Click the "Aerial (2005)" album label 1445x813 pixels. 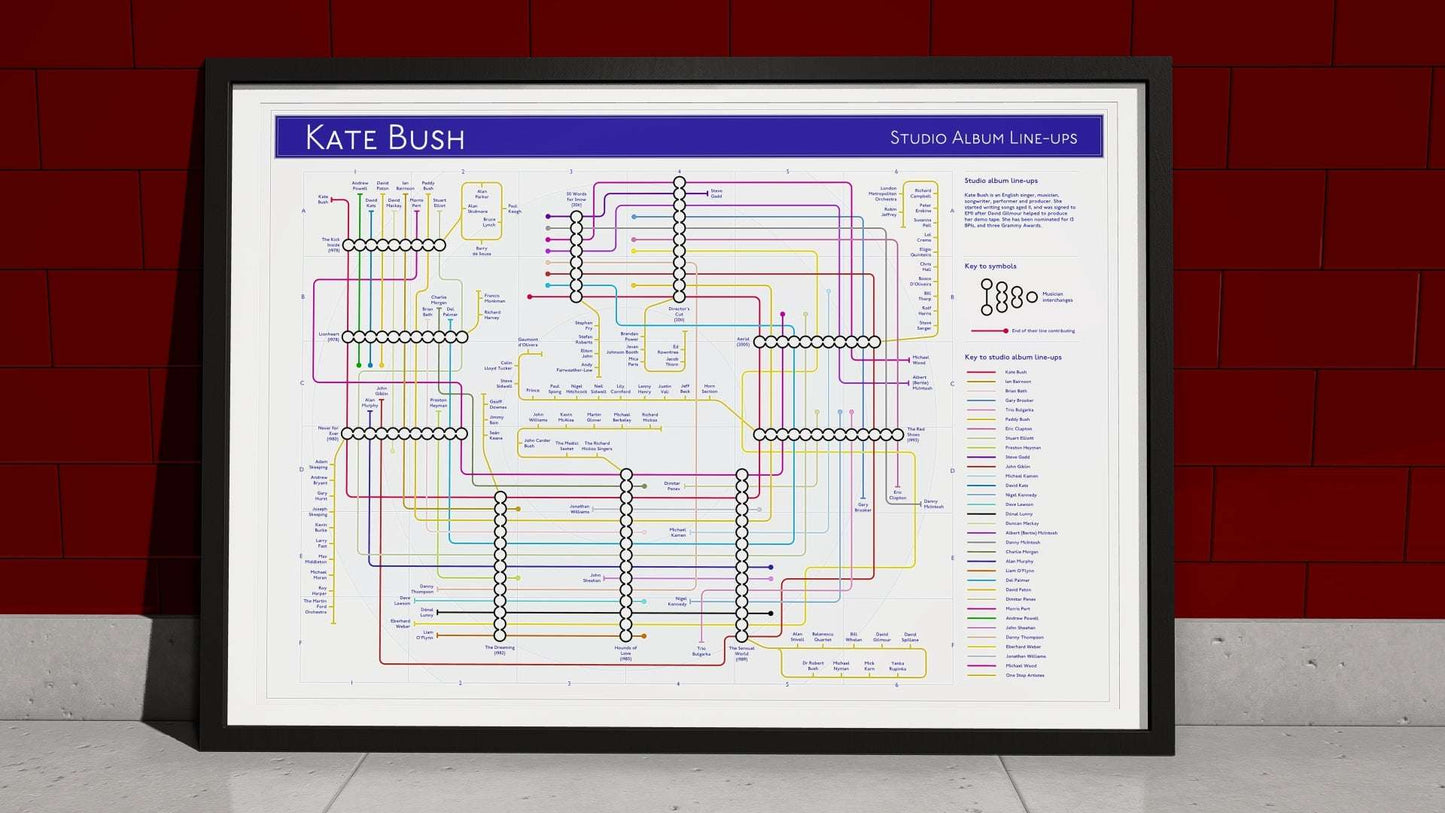coord(742,341)
